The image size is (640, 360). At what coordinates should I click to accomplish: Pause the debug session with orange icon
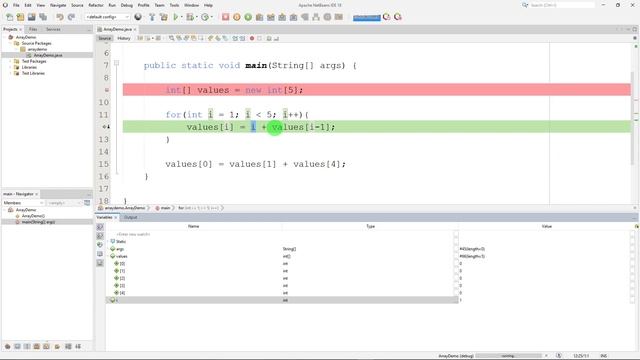pyautogui.click(x=237, y=17)
